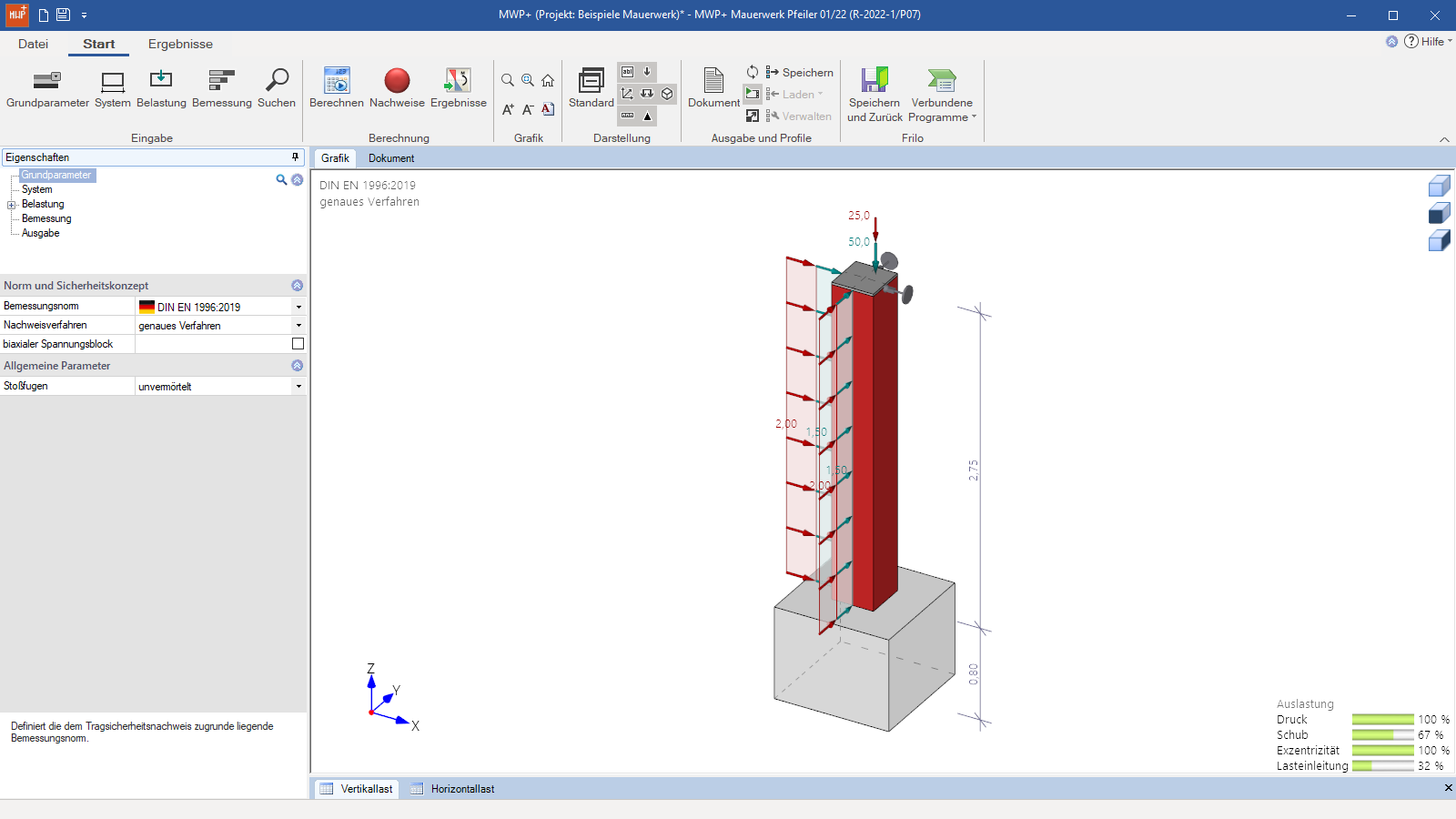This screenshot has width=1456, height=819.
Task: Toggle the load arrow display icon
Action: (647, 72)
